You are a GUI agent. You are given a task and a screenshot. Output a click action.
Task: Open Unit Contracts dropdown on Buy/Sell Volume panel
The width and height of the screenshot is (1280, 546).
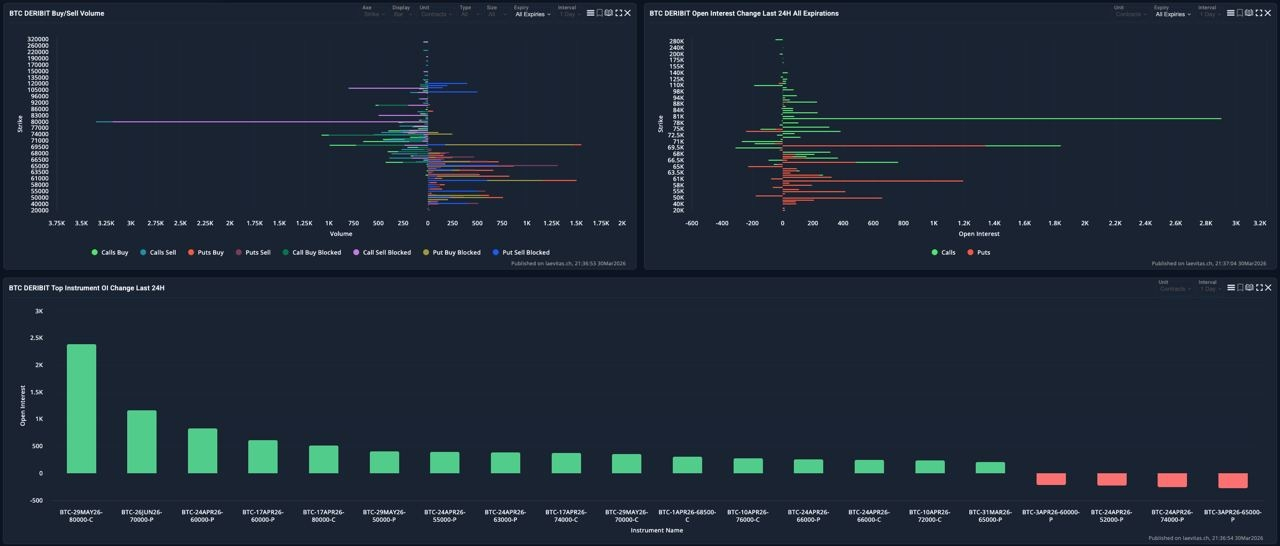point(435,14)
